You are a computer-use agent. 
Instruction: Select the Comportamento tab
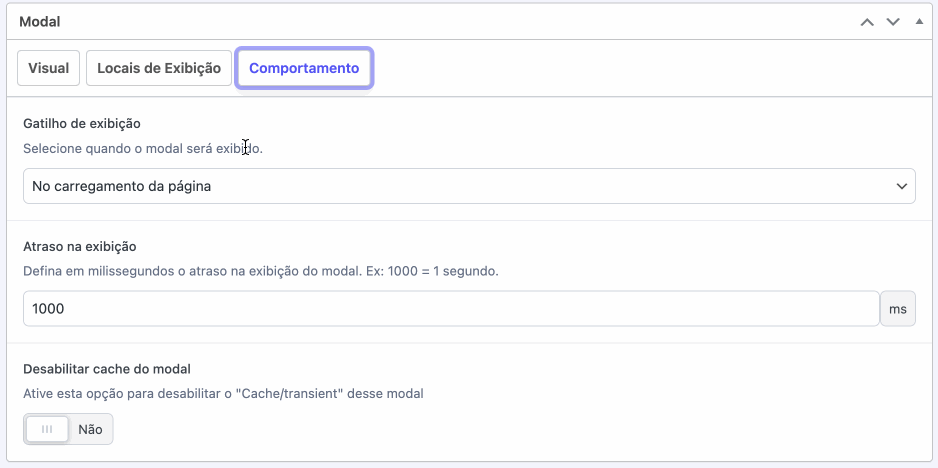click(304, 69)
